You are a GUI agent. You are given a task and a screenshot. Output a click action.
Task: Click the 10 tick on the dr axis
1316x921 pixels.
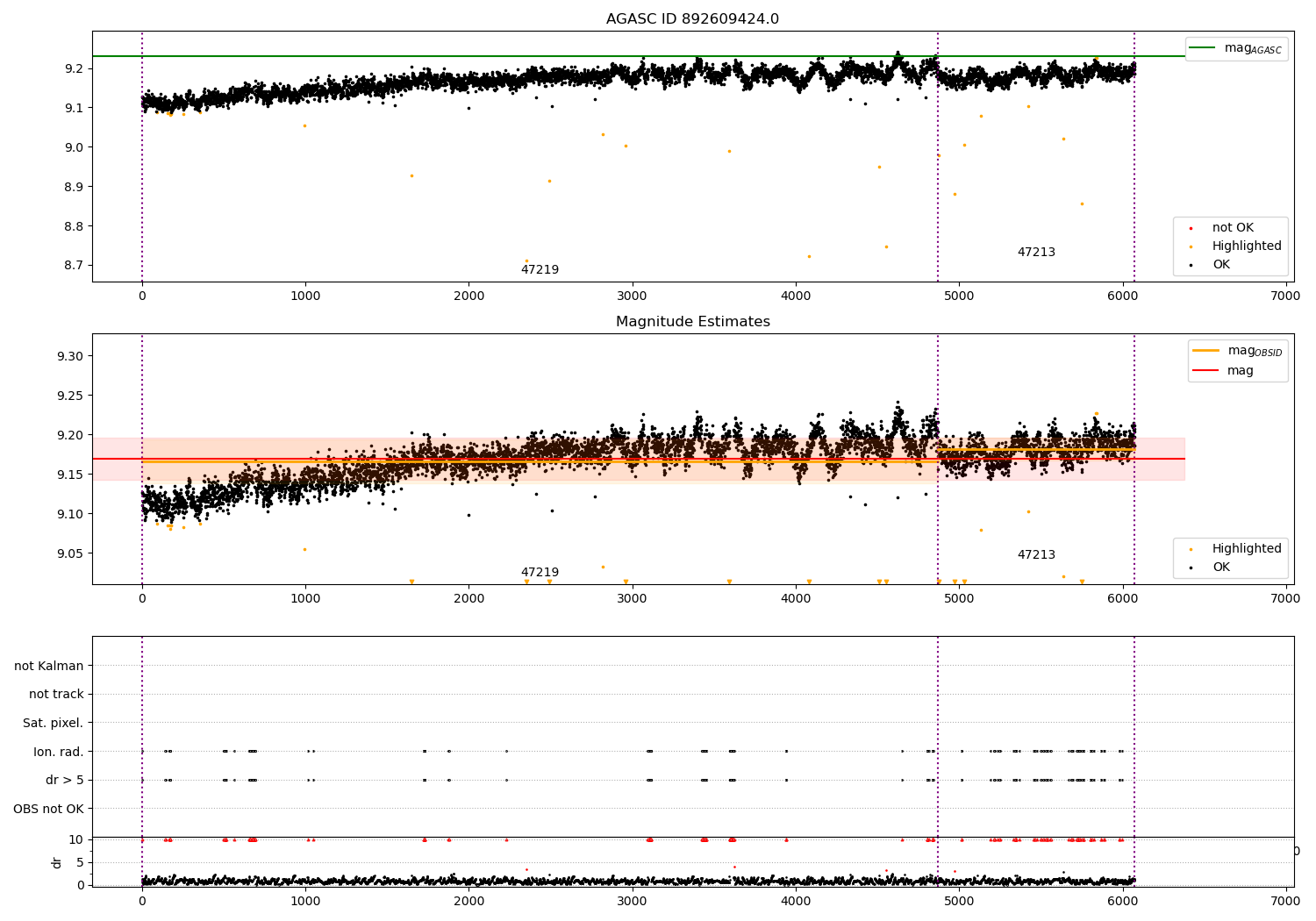76,839
